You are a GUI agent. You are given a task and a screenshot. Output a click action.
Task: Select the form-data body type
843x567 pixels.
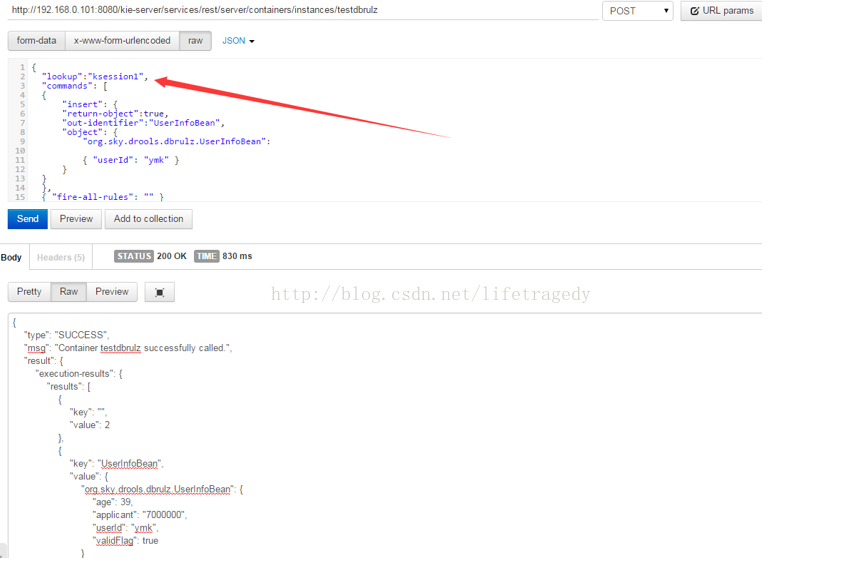tap(37, 41)
